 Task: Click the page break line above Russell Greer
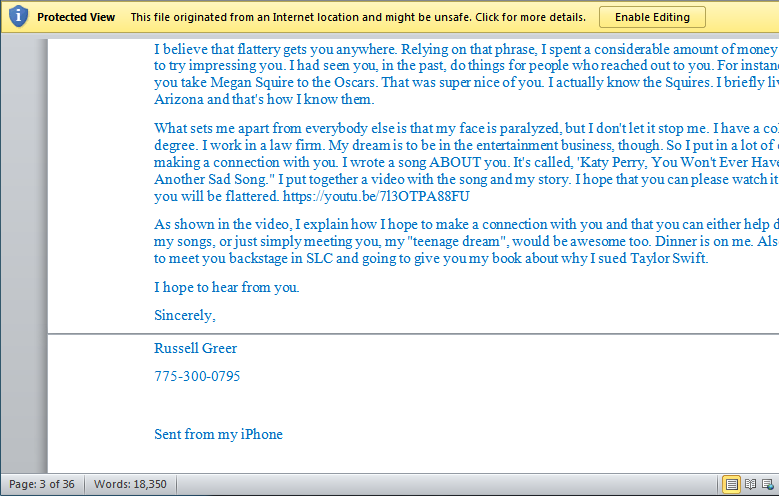click(x=413, y=333)
